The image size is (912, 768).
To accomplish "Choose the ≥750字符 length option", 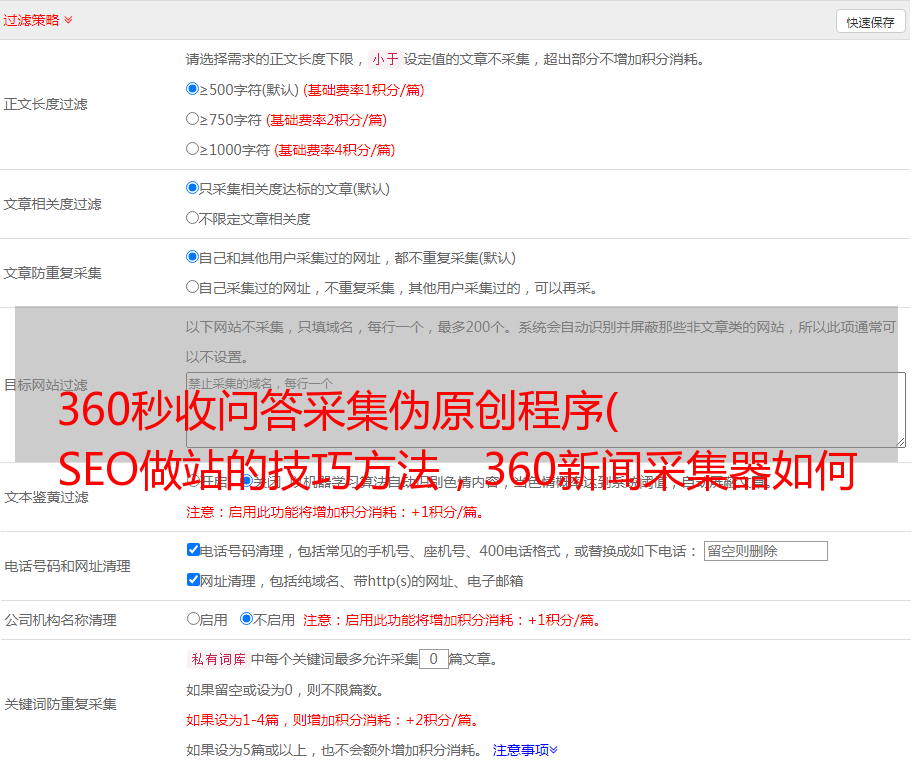I will pos(192,119).
